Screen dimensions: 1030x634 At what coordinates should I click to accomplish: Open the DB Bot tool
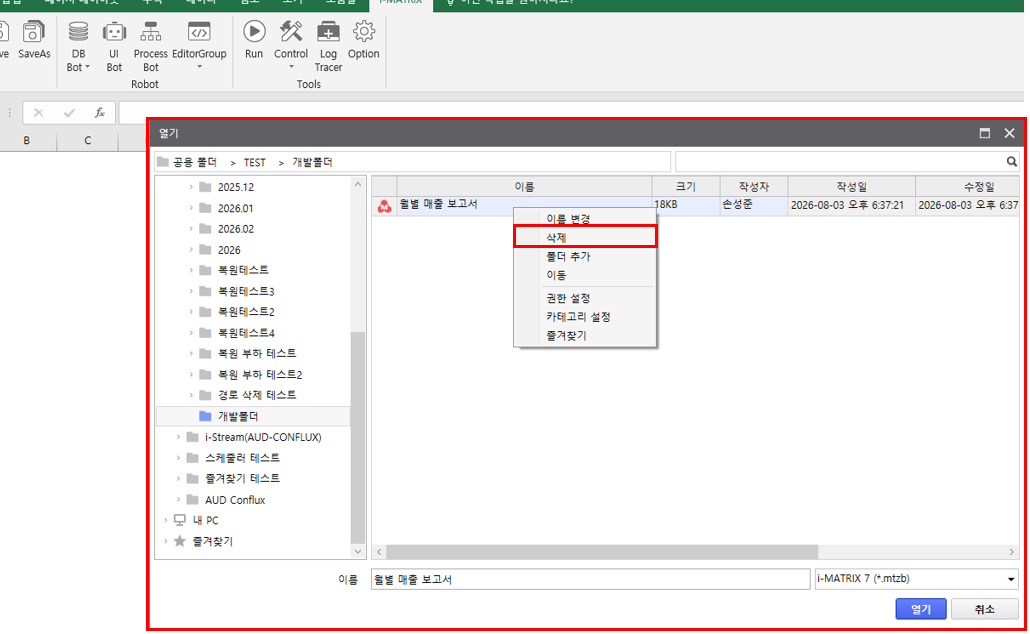point(78,46)
